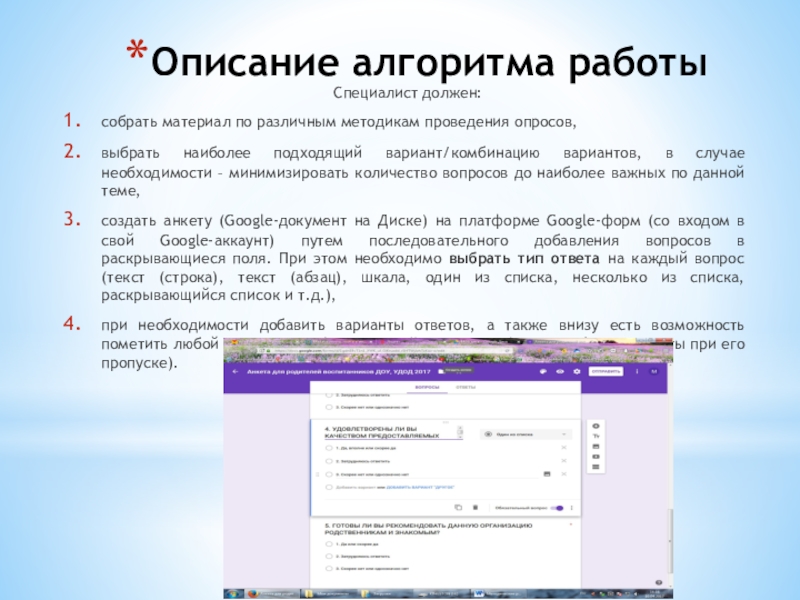Click the account avatar in the header
The height and width of the screenshot is (600, 800).
(654, 371)
